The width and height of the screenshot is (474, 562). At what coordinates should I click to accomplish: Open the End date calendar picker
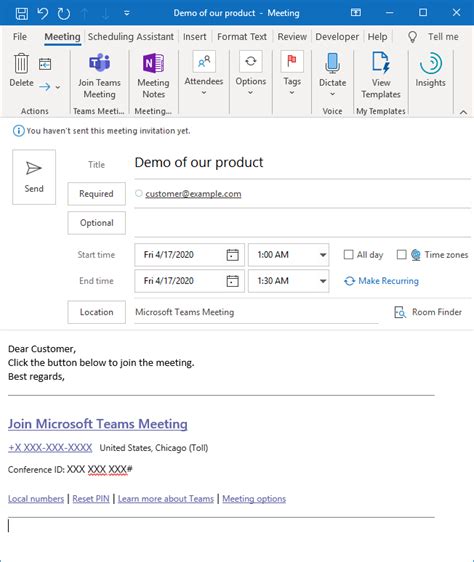[233, 281]
